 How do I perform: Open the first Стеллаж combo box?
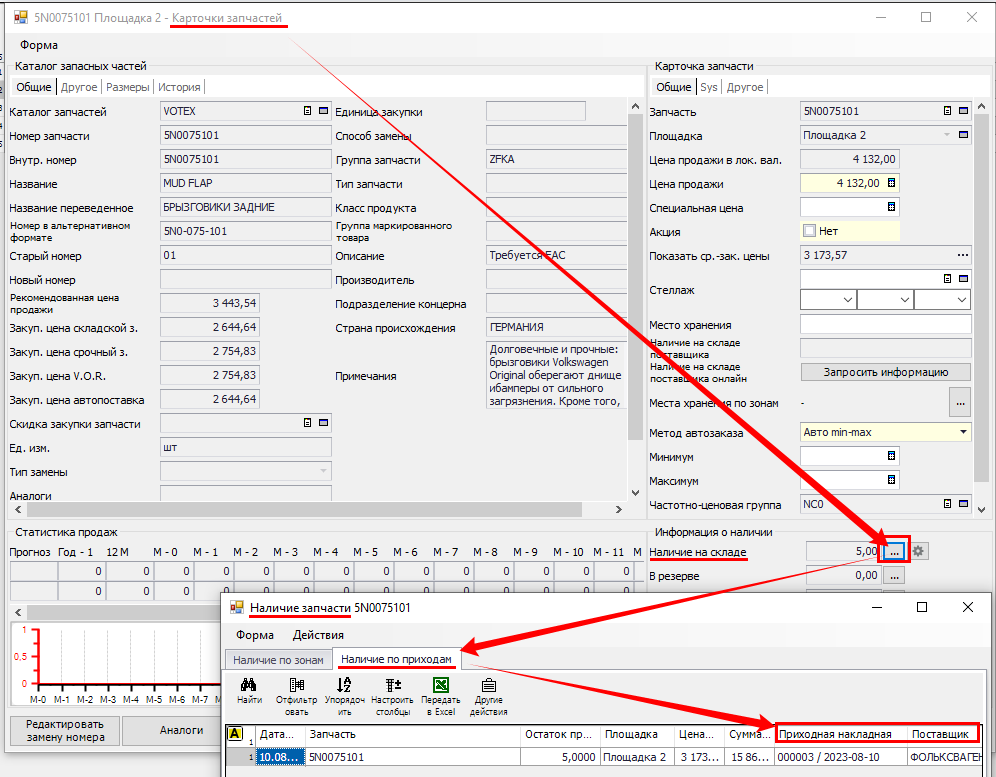pos(828,300)
